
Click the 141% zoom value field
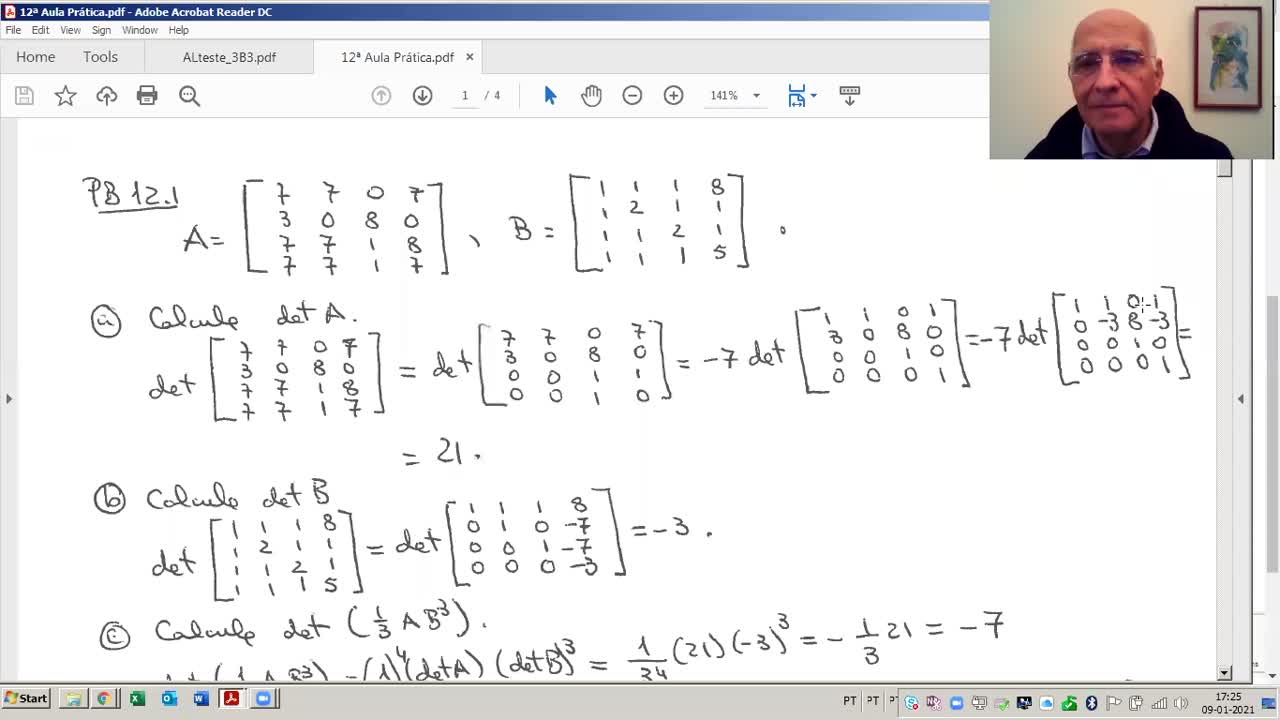[x=724, y=96]
